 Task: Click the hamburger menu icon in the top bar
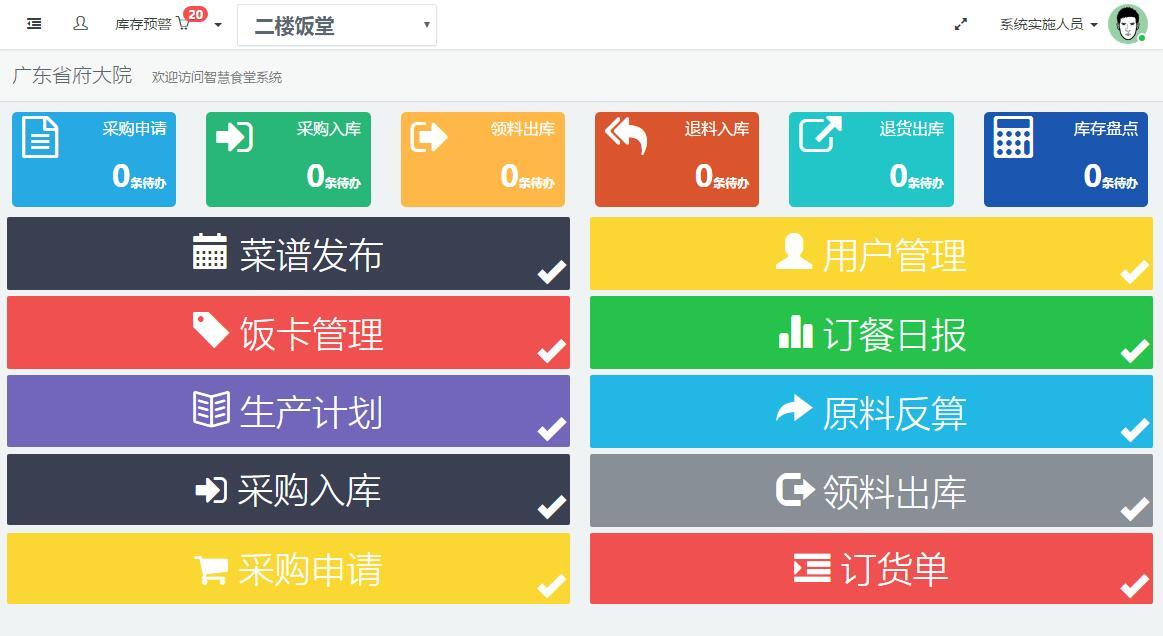[x=34, y=24]
